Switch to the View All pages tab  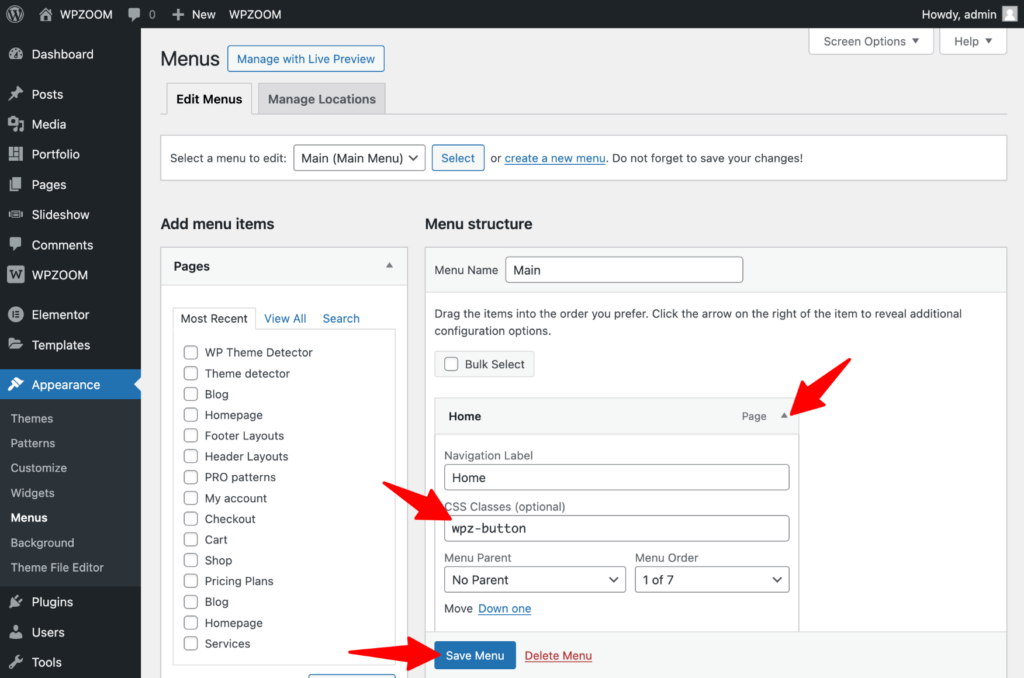coord(285,318)
